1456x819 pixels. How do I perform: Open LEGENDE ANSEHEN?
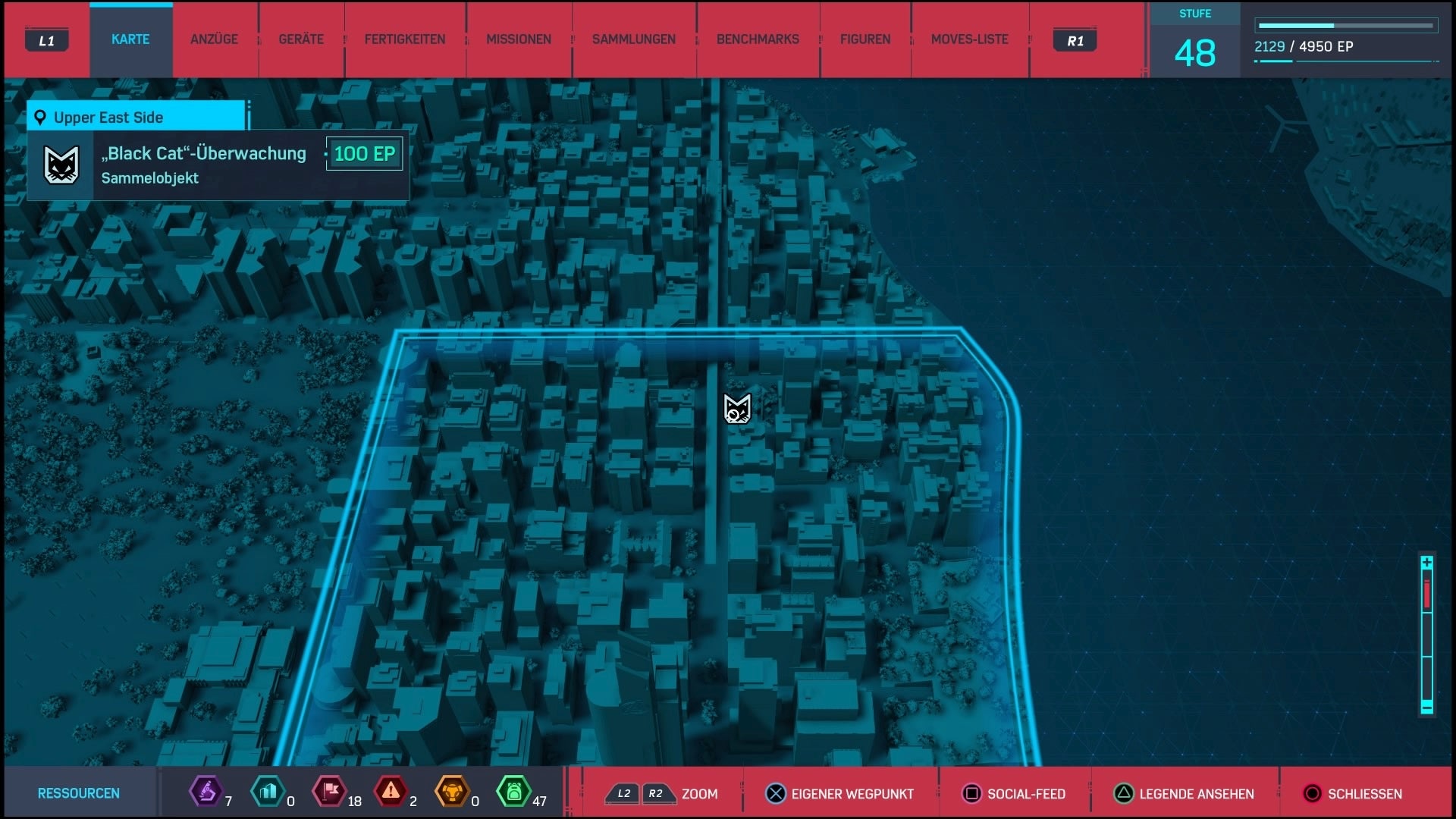coord(1197,794)
